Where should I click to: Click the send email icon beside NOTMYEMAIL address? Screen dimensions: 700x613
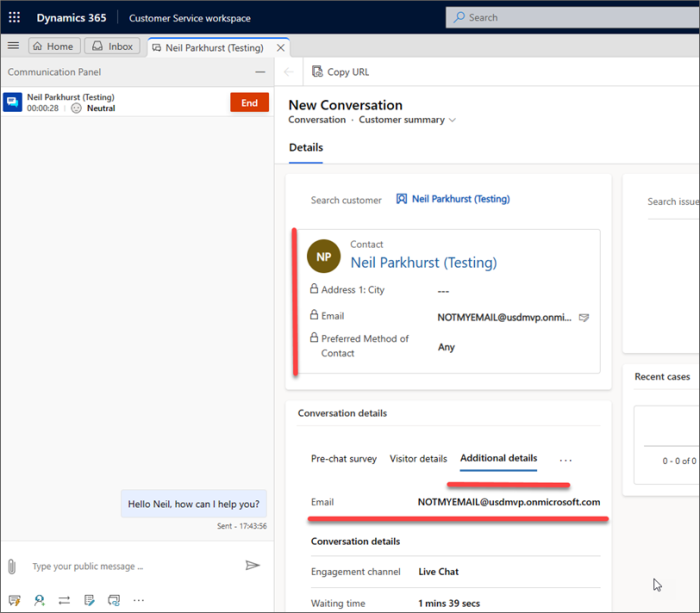tap(584, 317)
